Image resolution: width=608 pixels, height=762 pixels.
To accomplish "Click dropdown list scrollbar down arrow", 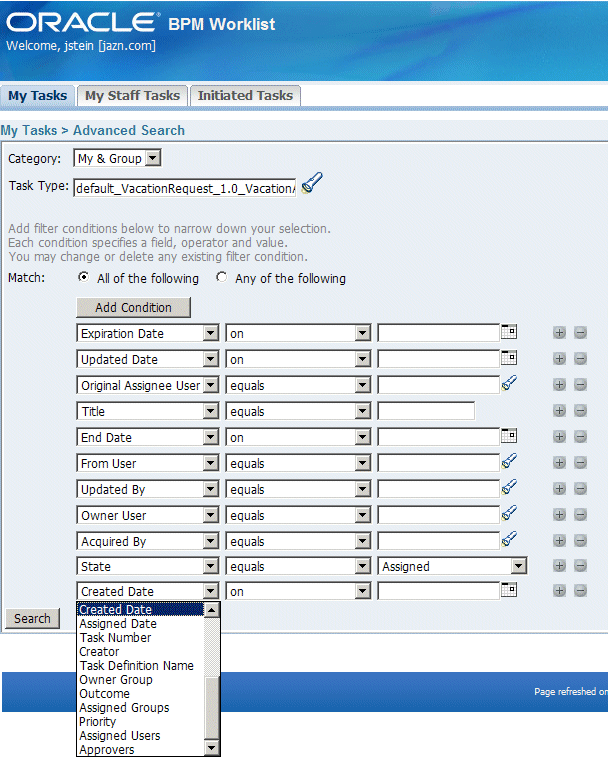I will (212, 748).
